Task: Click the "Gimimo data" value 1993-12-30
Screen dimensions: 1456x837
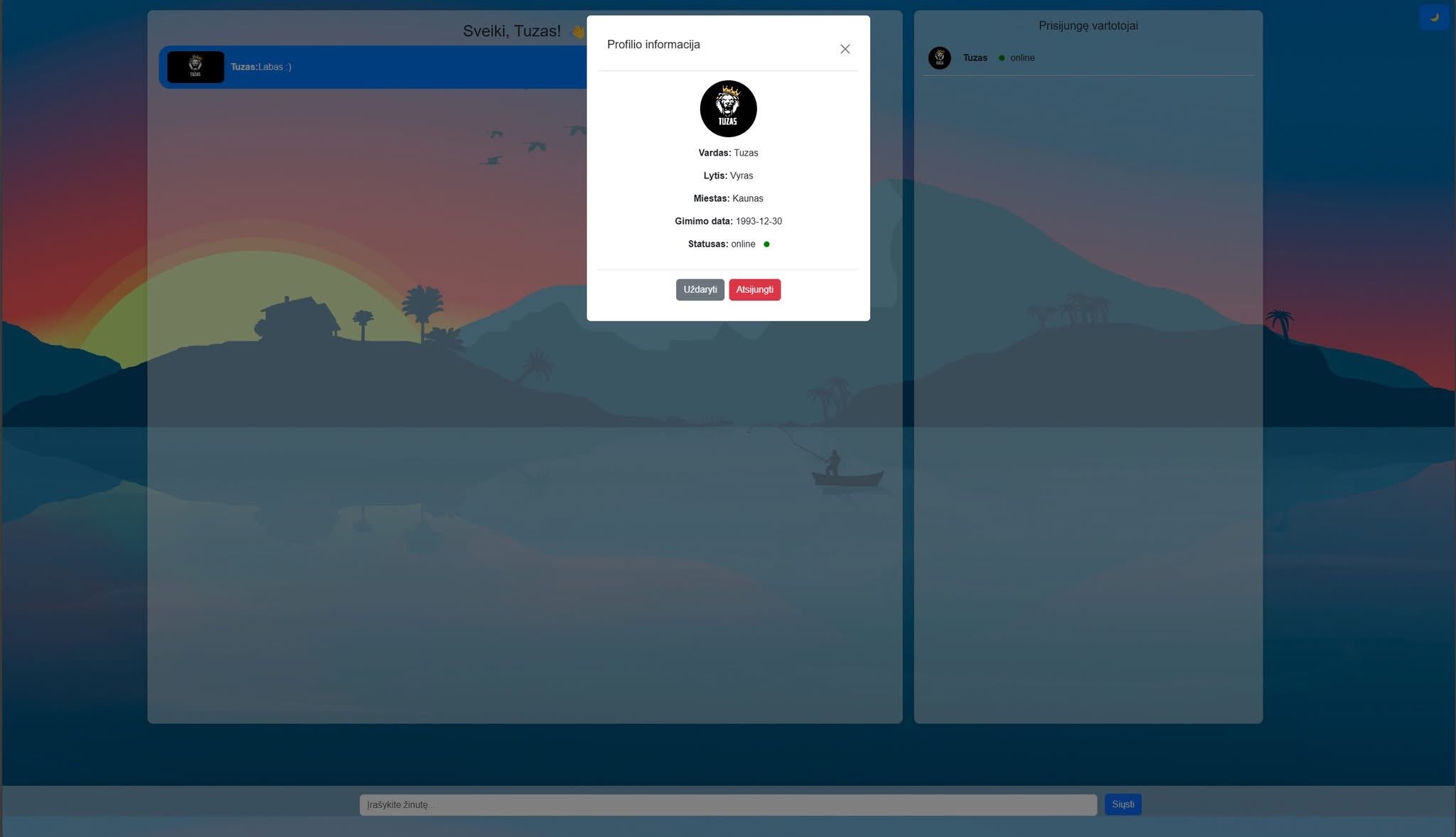Action: pyautogui.click(x=759, y=222)
